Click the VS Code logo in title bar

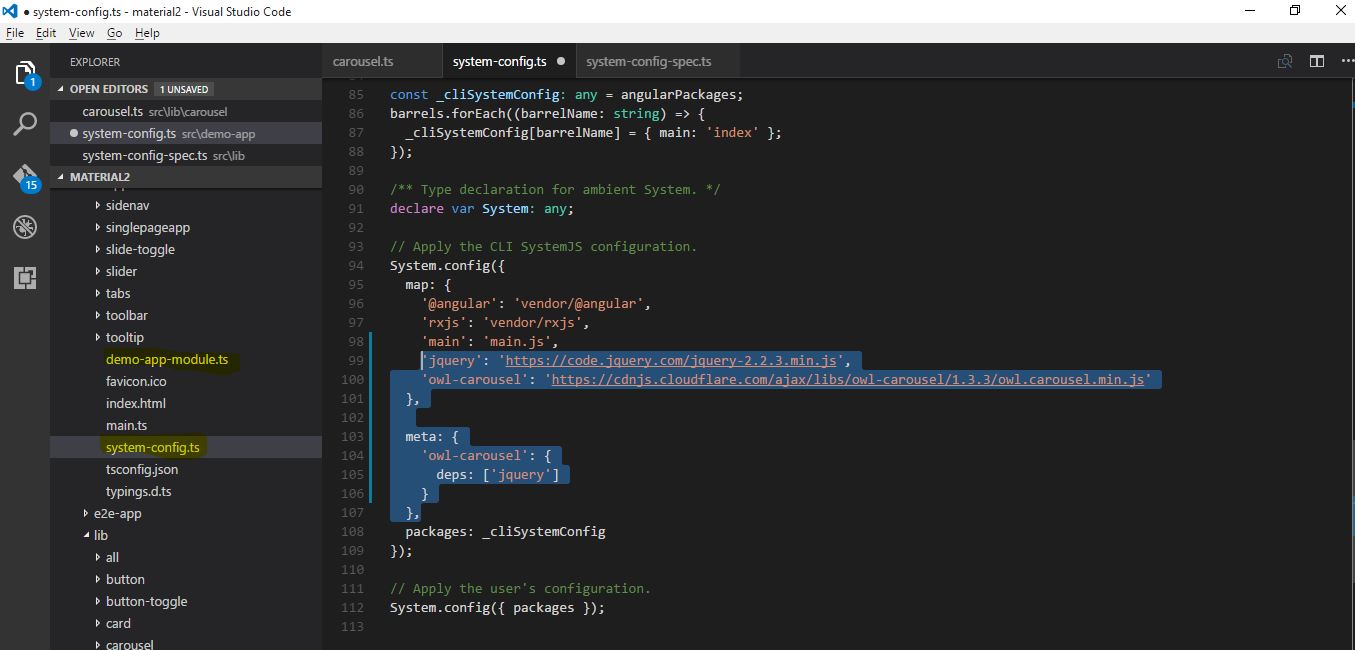(x=10, y=11)
